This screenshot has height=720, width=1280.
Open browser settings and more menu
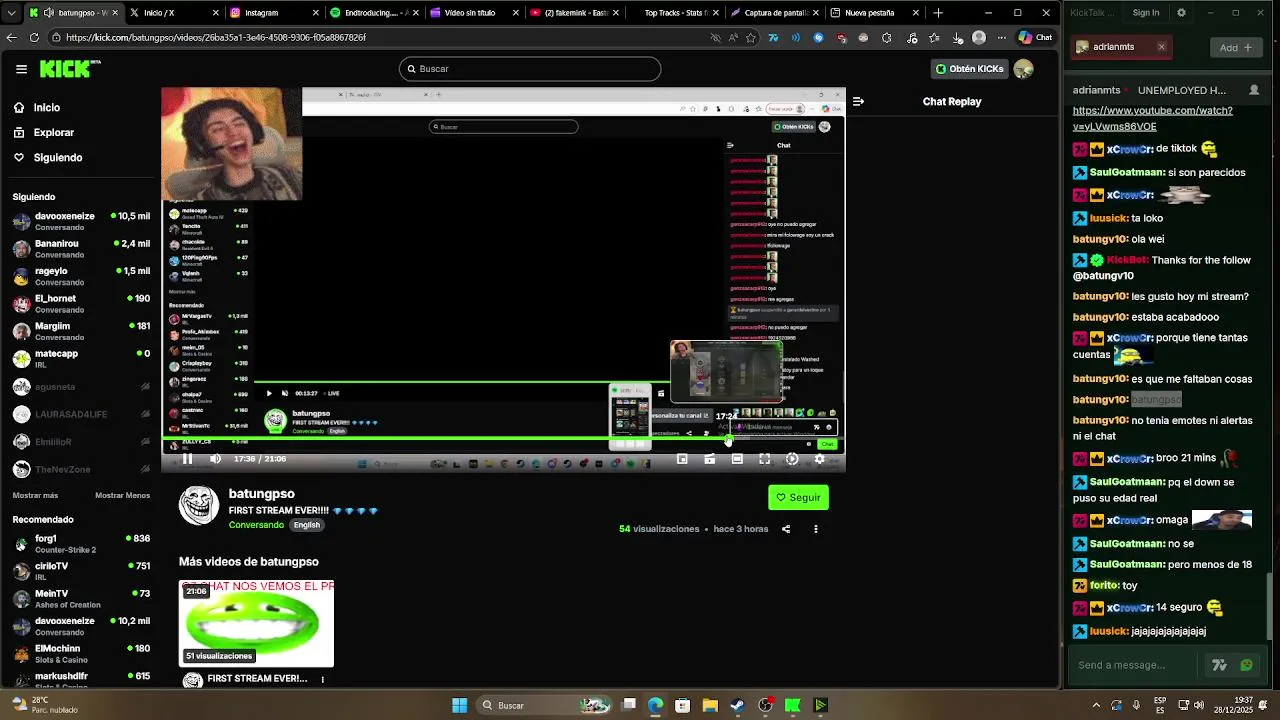(x=1002, y=38)
